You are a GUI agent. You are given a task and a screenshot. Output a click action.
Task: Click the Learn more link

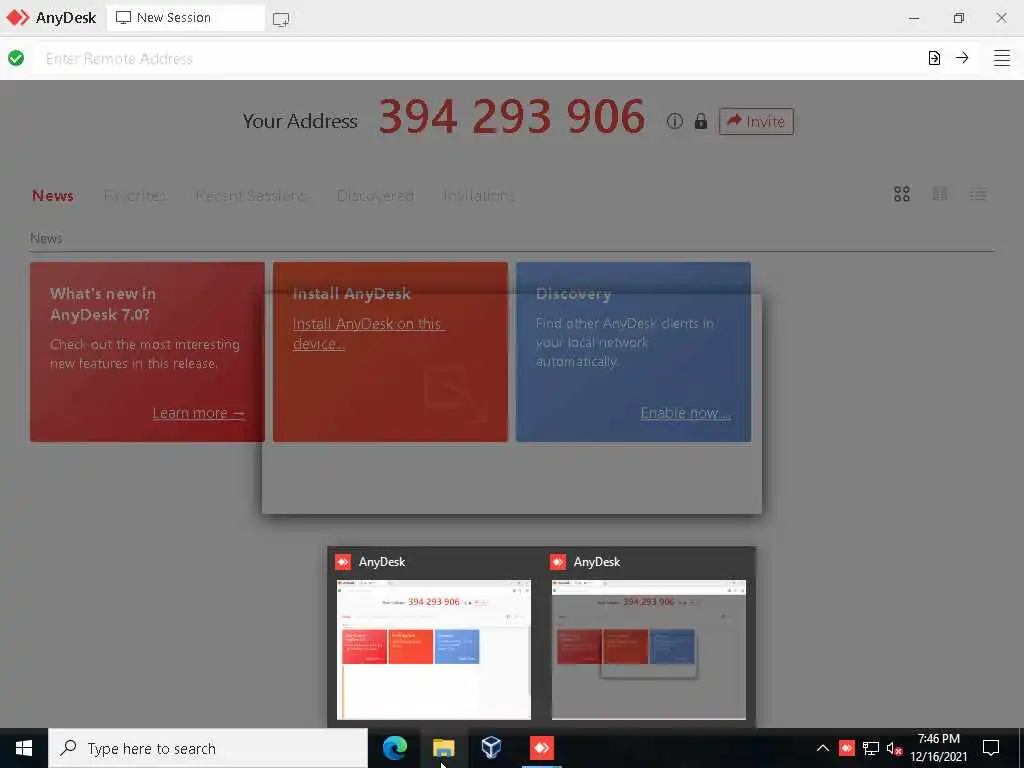tap(199, 413)
